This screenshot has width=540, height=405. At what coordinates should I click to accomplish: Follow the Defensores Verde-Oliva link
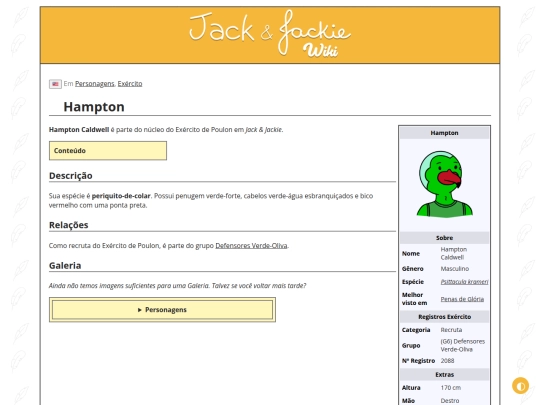coord(251,246)
